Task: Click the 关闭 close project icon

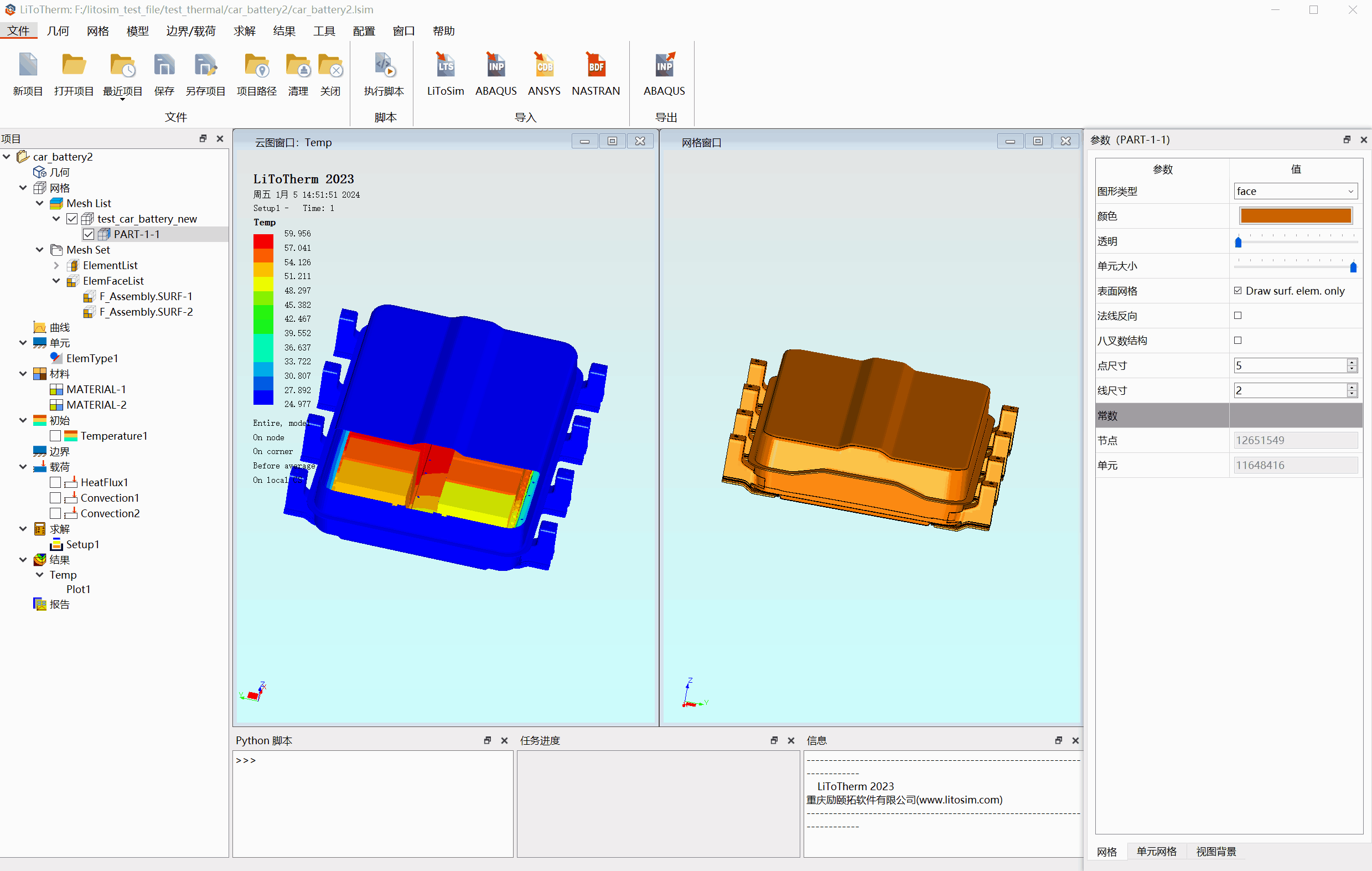Action: 330,65
